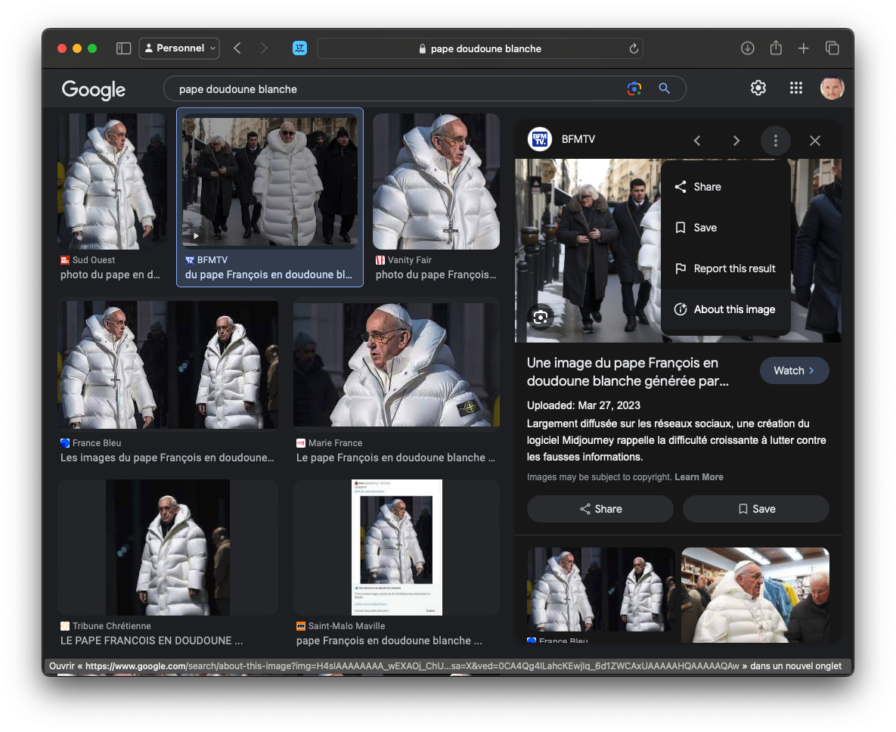896x732 pixels.
Task: Click the Vanity Fair 'photo du pape François' caption
Action: coord(435,274)
